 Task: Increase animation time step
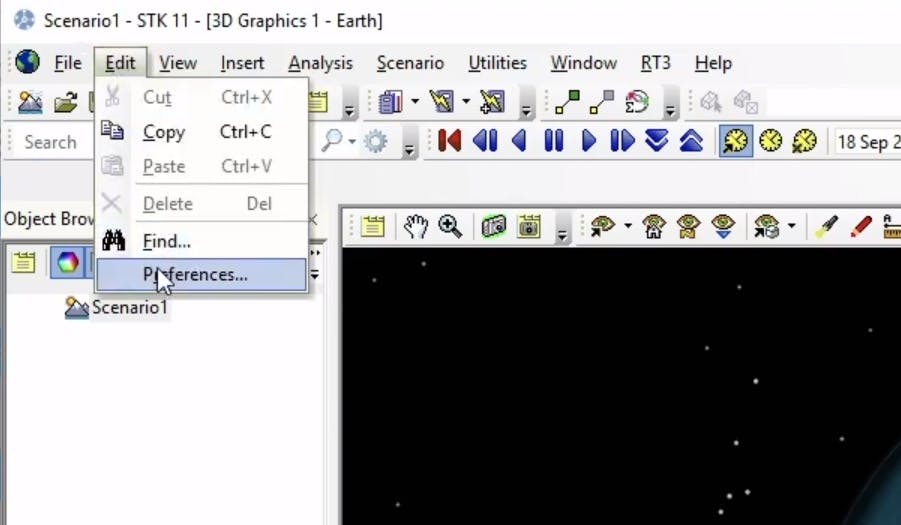[x=691, y=141]
